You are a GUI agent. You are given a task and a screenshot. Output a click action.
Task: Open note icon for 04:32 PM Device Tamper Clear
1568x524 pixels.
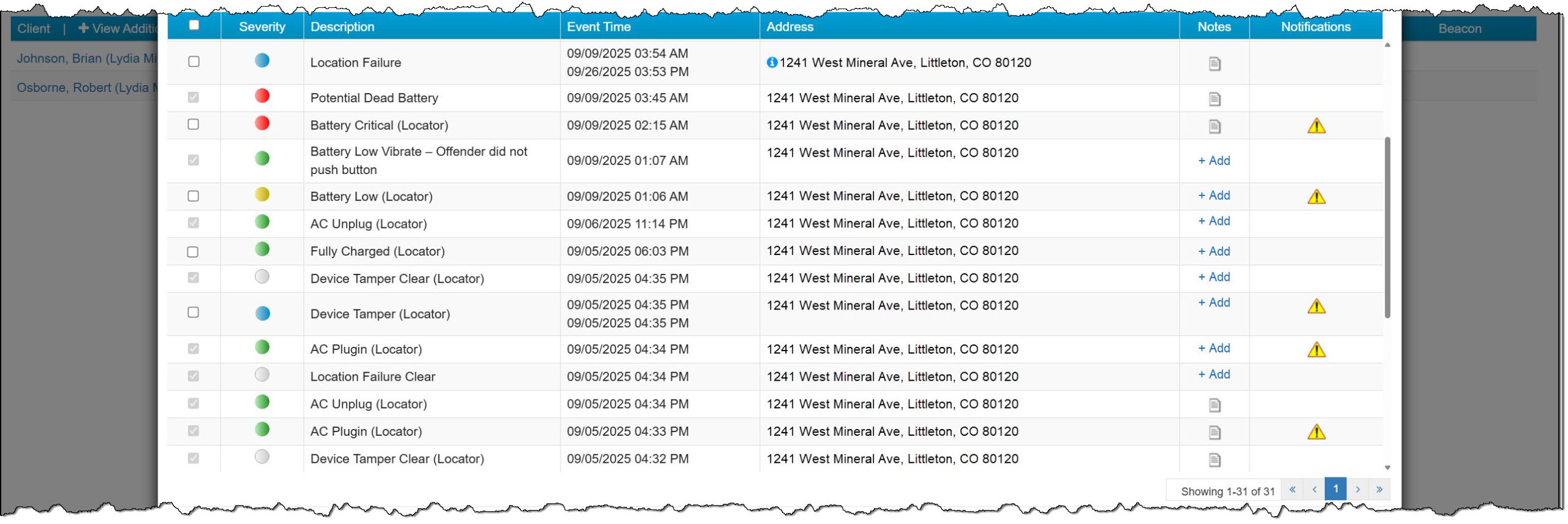[x=1214, y=460]
